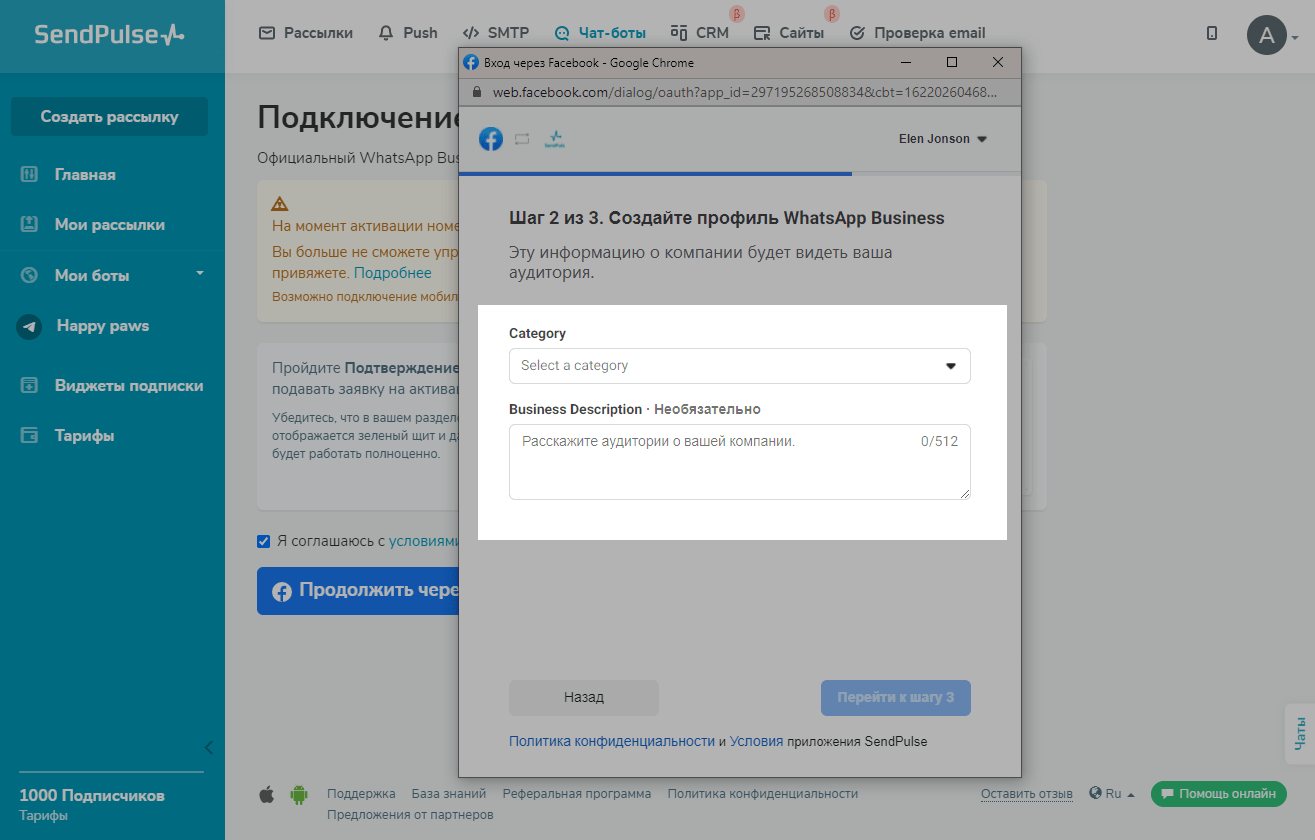This screenshot has width=1315, height=840.
Task: Open the Политика конфиденциальности link in popup
Action: [x=612, y=742]
